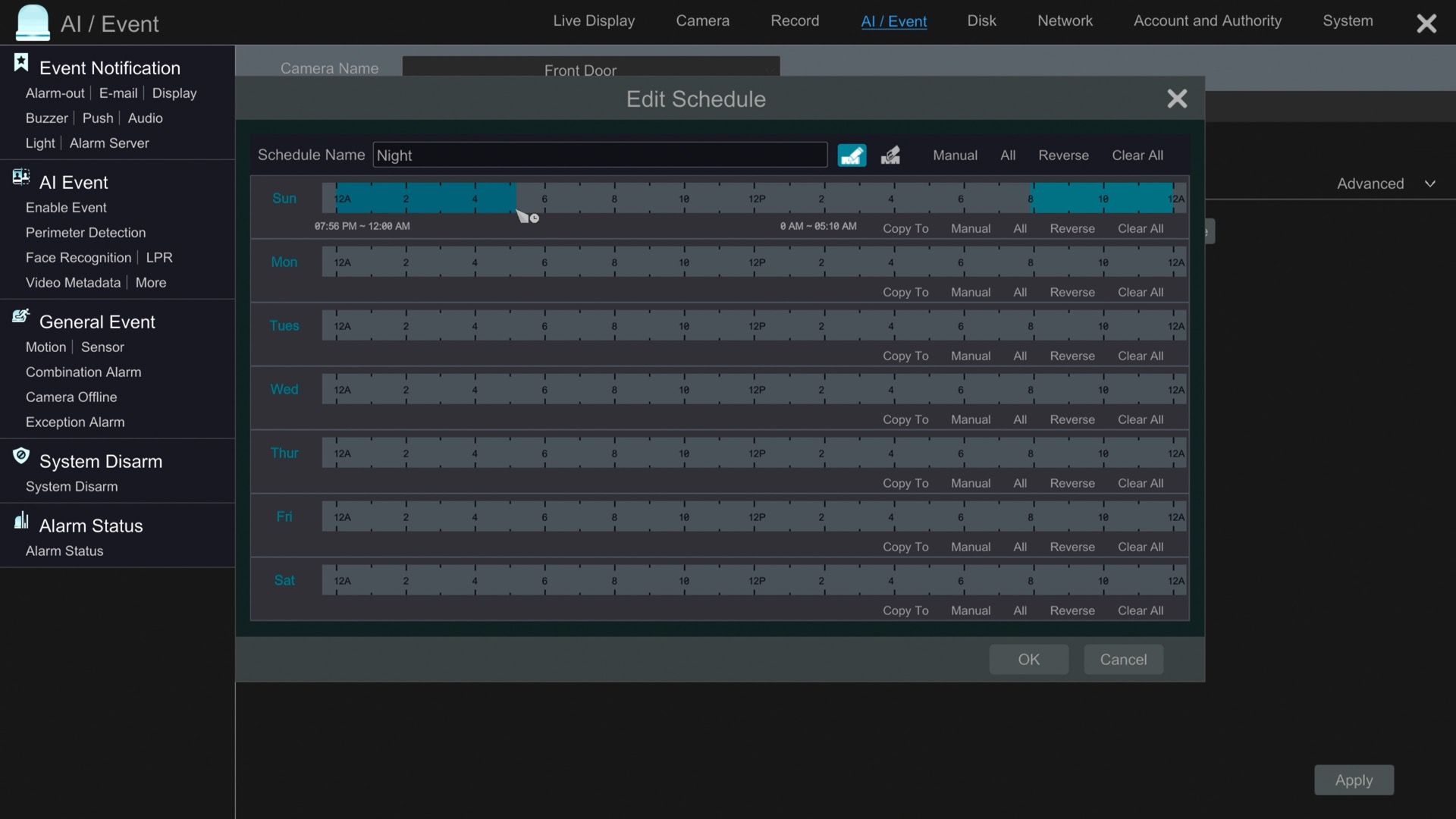Click the Monday timeline bar
The image size is (1456, 819).
755,262
